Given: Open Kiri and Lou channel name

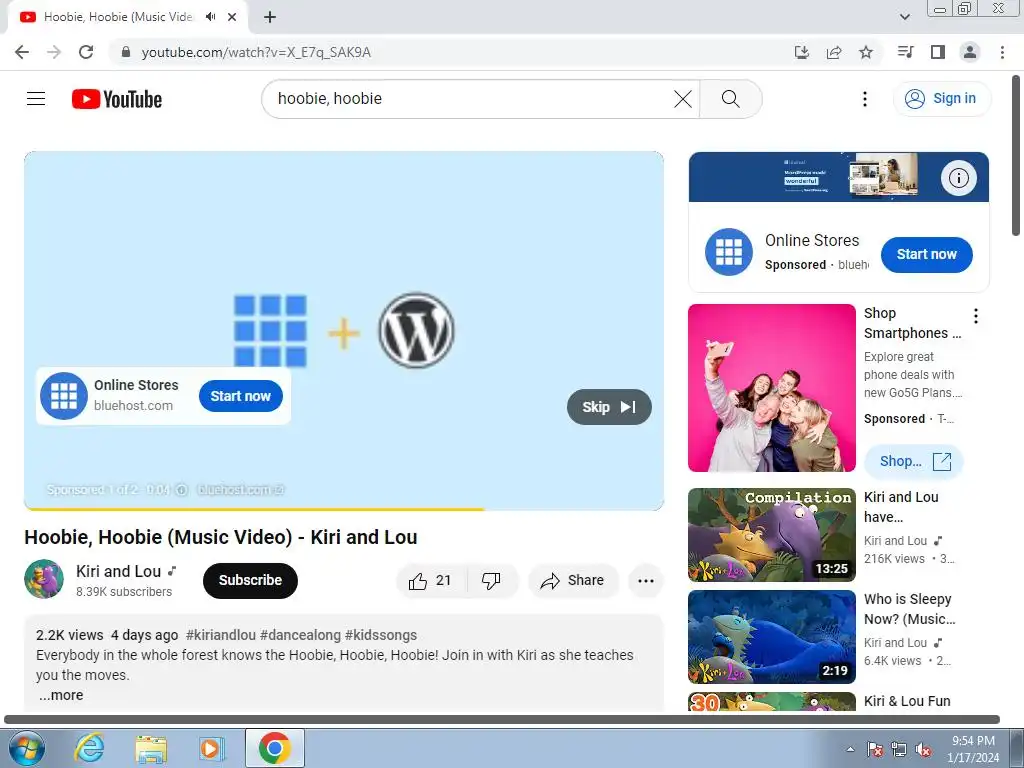Looking at the screenshot, I should click(x=118, y=571).
